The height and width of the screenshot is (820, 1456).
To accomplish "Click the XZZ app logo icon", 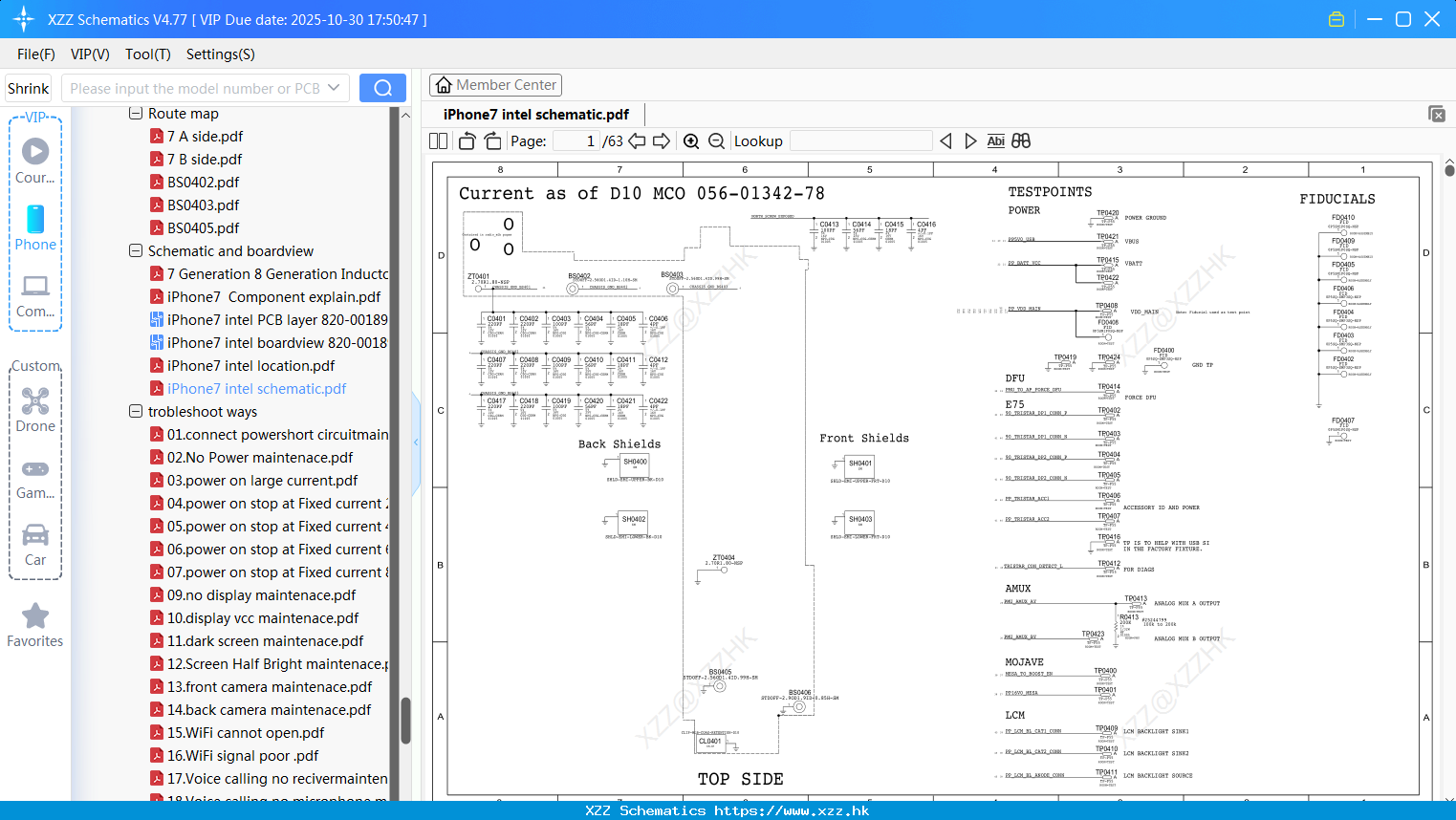I will click(24, 19).
